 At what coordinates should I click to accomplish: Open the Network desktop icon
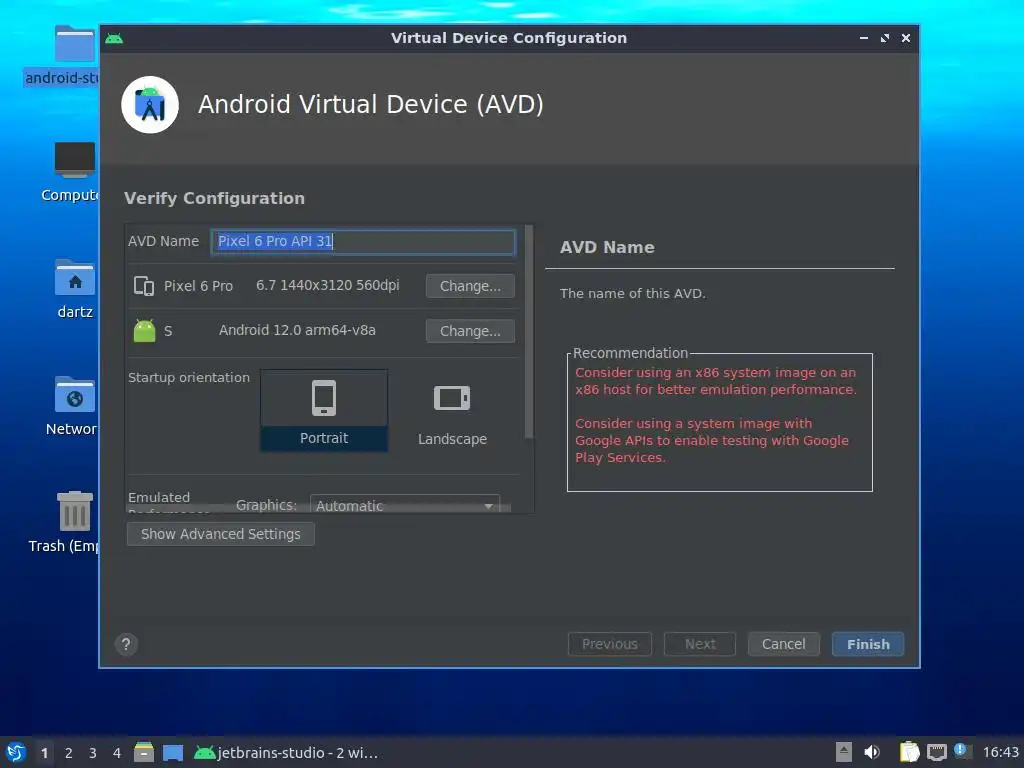[73, 406]
